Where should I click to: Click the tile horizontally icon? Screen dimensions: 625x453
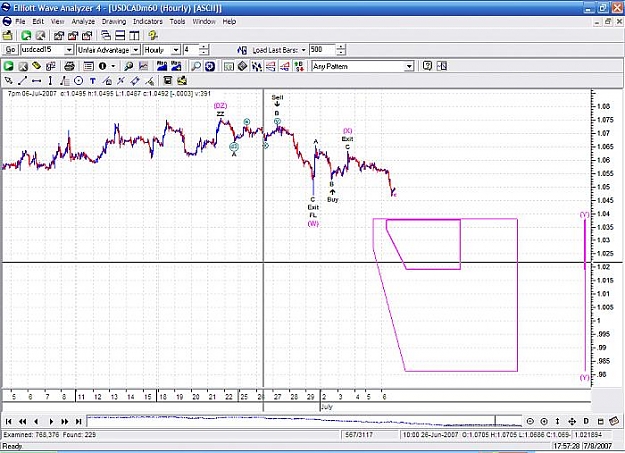(120, 35)
